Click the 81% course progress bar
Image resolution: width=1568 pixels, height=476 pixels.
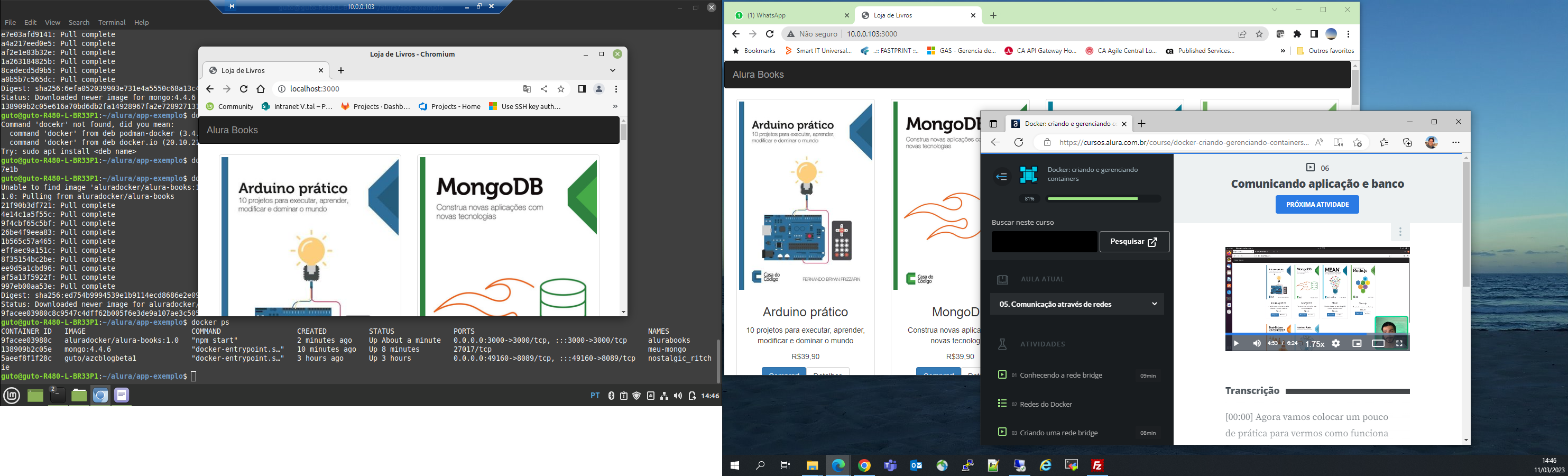tap(1103, 198)
